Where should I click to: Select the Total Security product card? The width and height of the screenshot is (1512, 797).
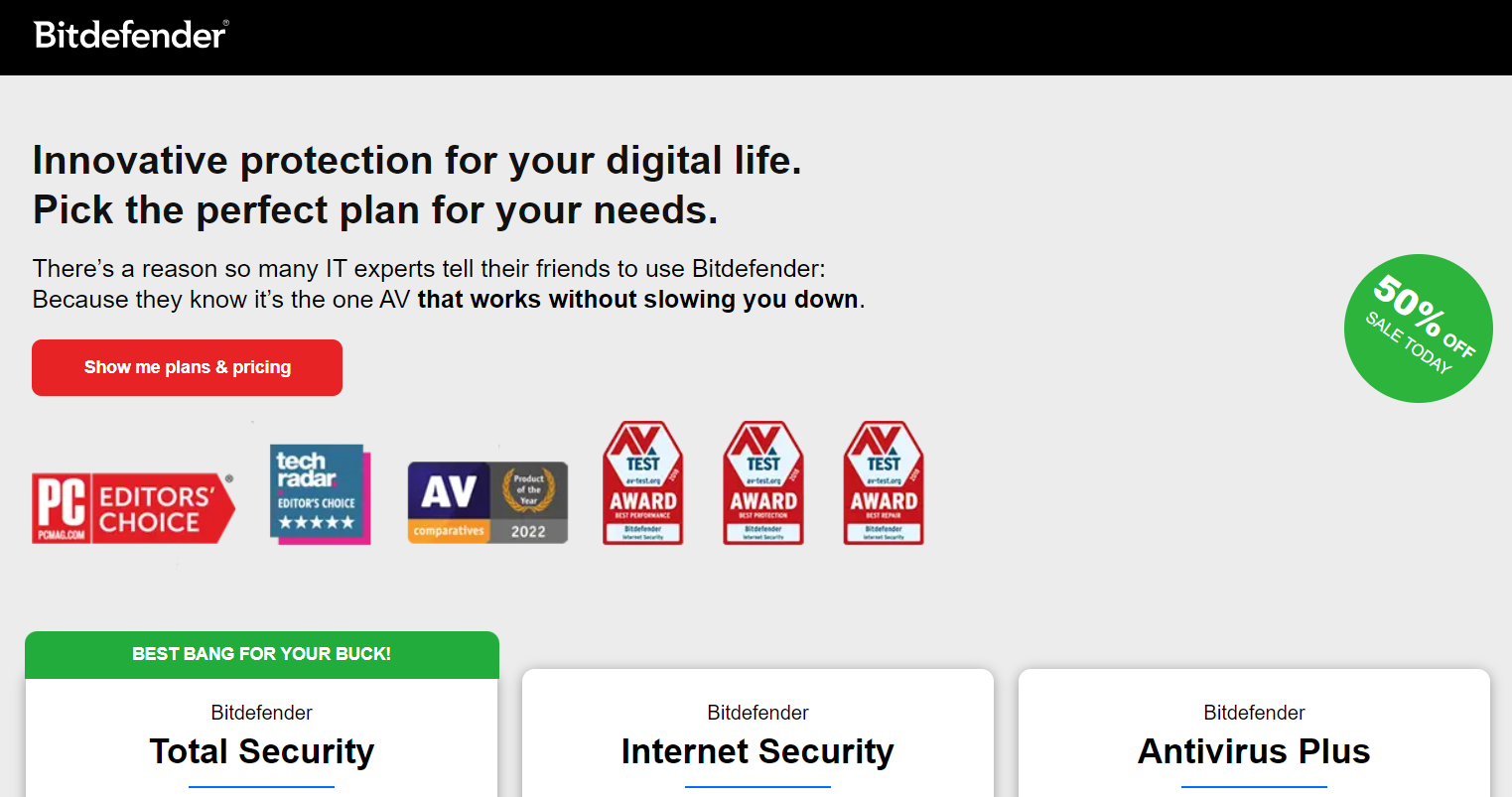(x=261, y=725)
